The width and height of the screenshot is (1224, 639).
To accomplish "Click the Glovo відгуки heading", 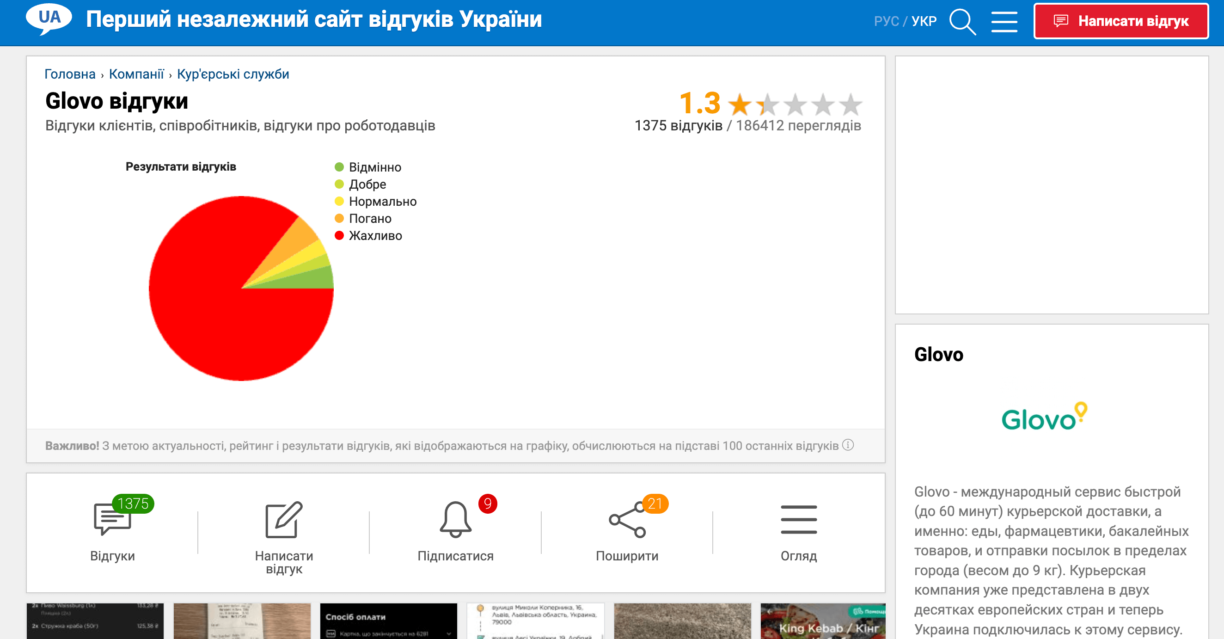I will 117,101.
